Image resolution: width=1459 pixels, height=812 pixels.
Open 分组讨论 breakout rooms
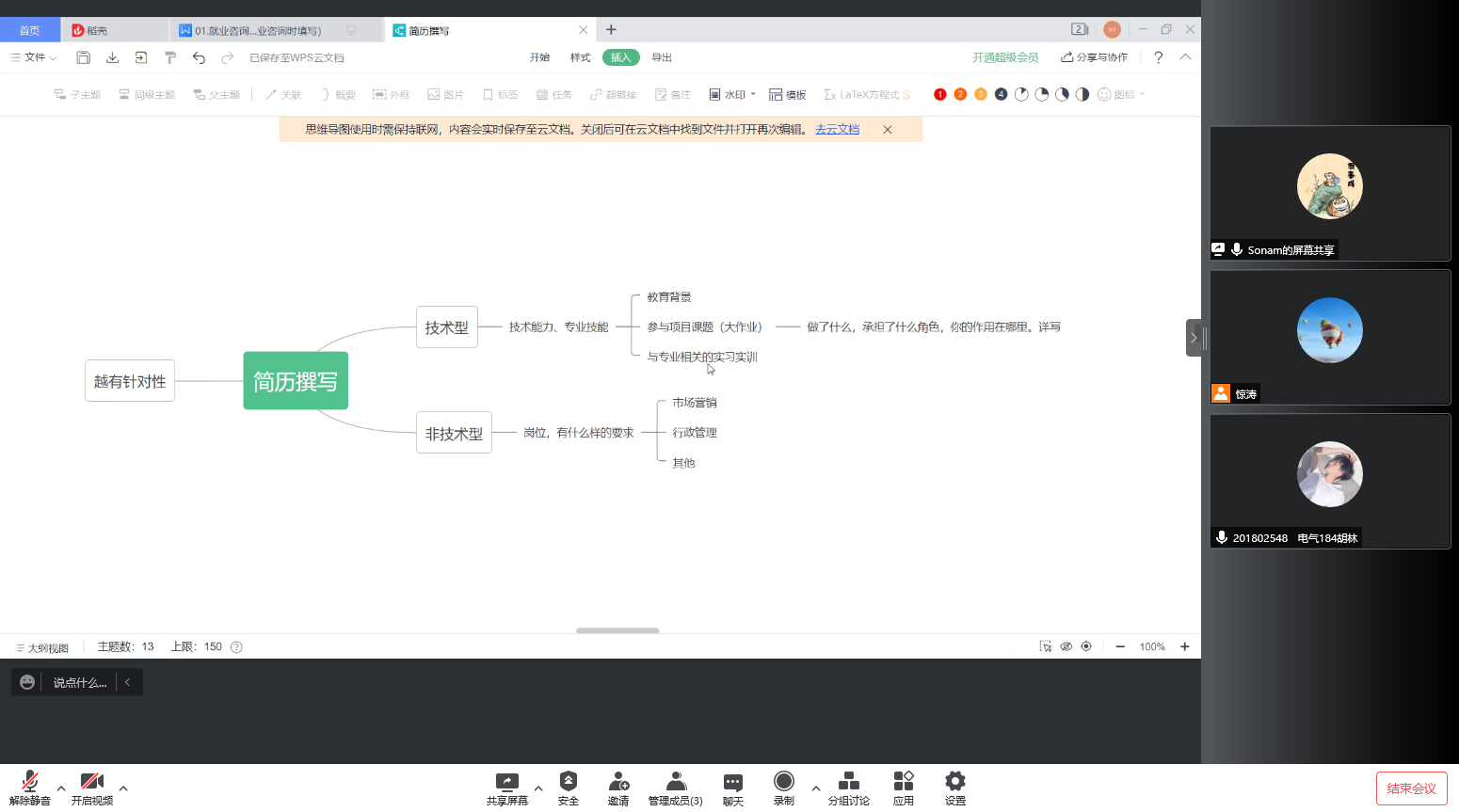pyautogui.click(x=848, y=788)
